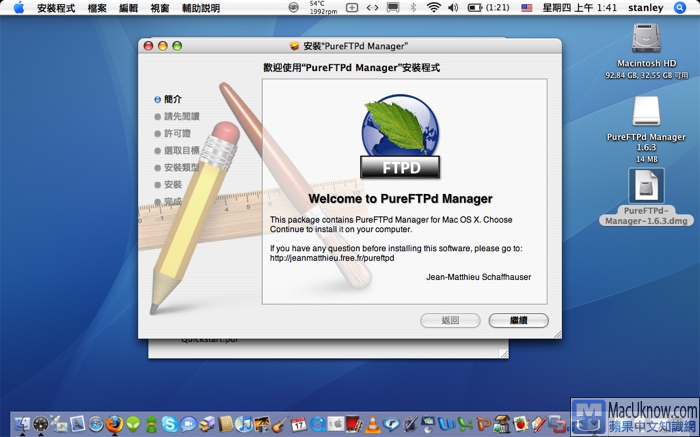Image resolution: width=700 pixels, height=437 pixels.
Task: Open GarageBand guitar icon in Dock
Action: point(280,424)
